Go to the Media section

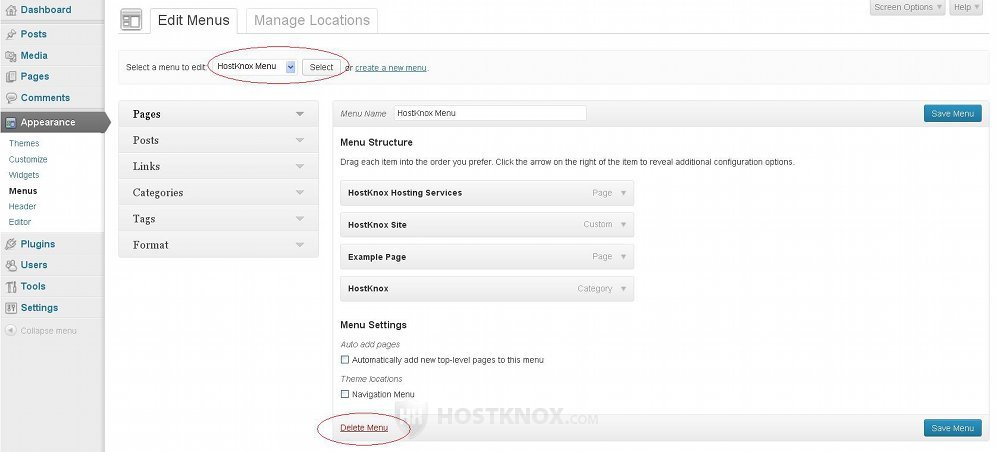(34, 56)
